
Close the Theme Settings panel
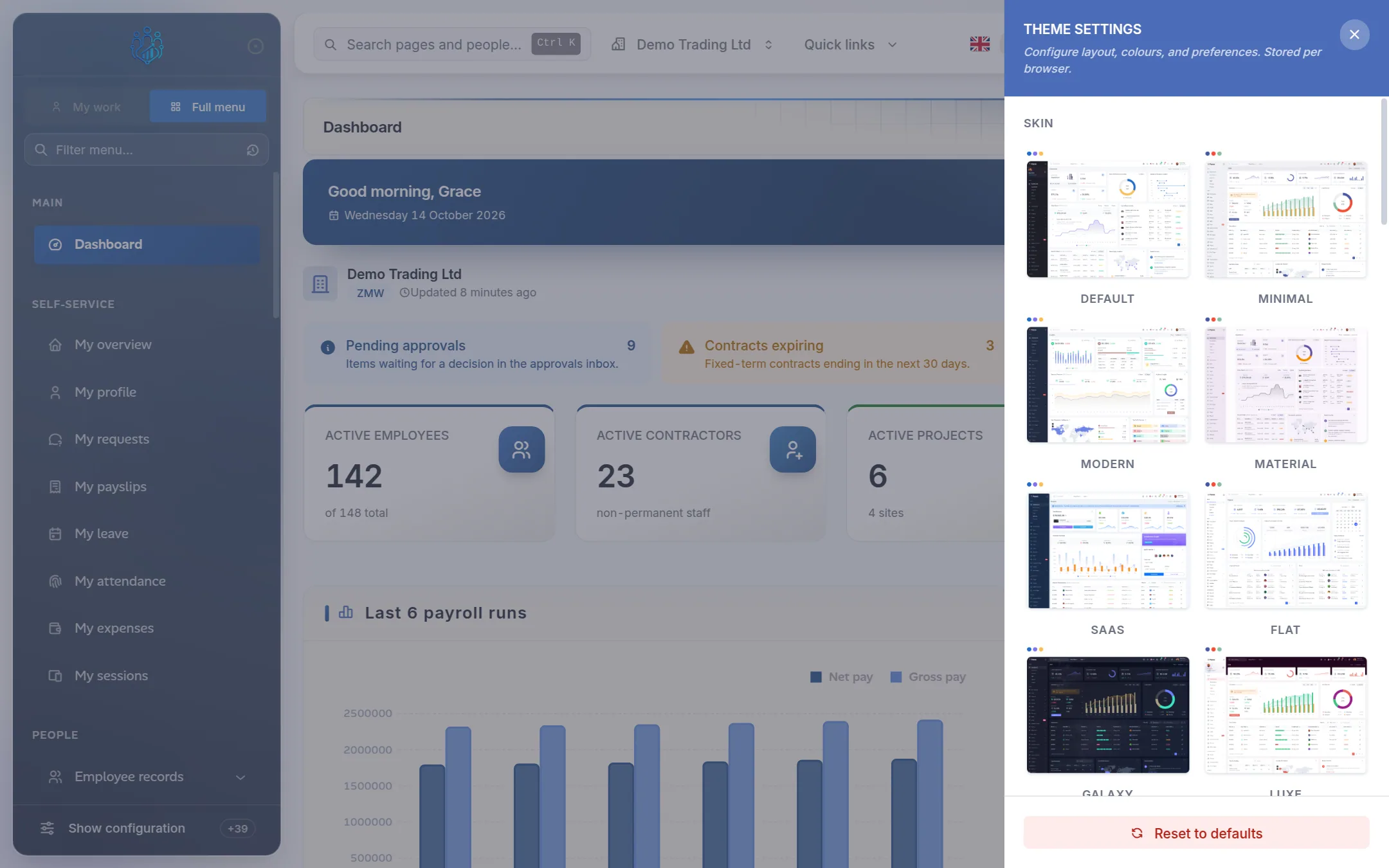click(x=1354, y=34)
